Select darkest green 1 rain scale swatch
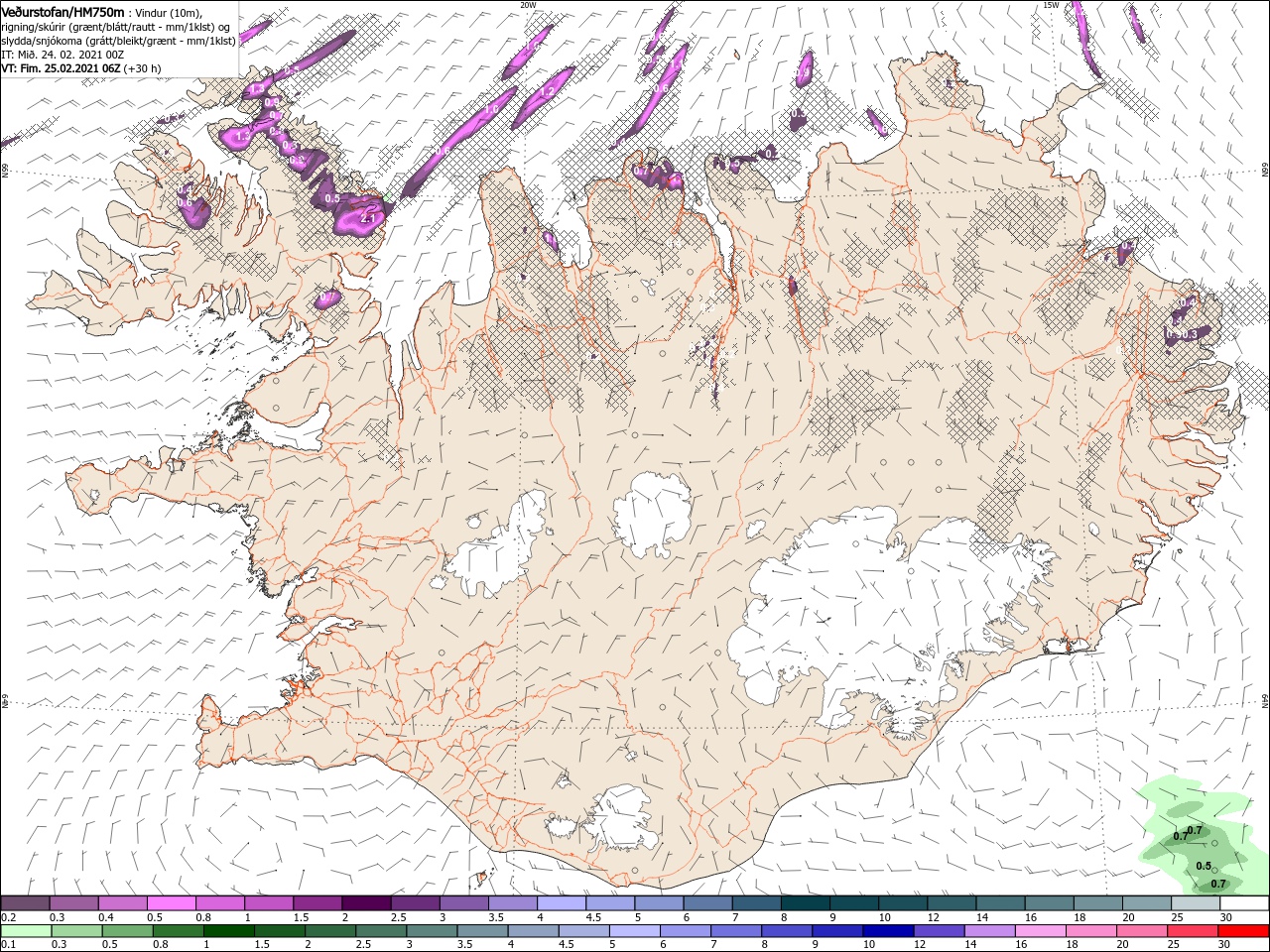 point(229,930)
